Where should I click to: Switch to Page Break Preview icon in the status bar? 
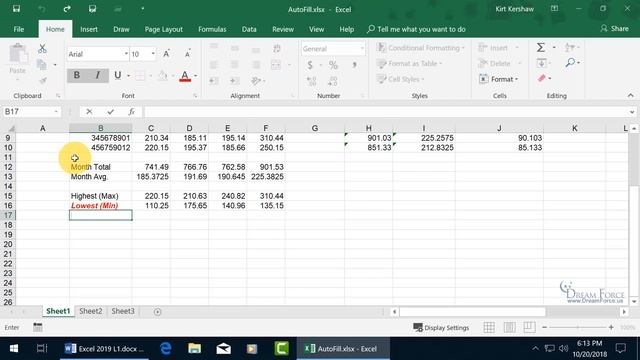coord(529,327)
